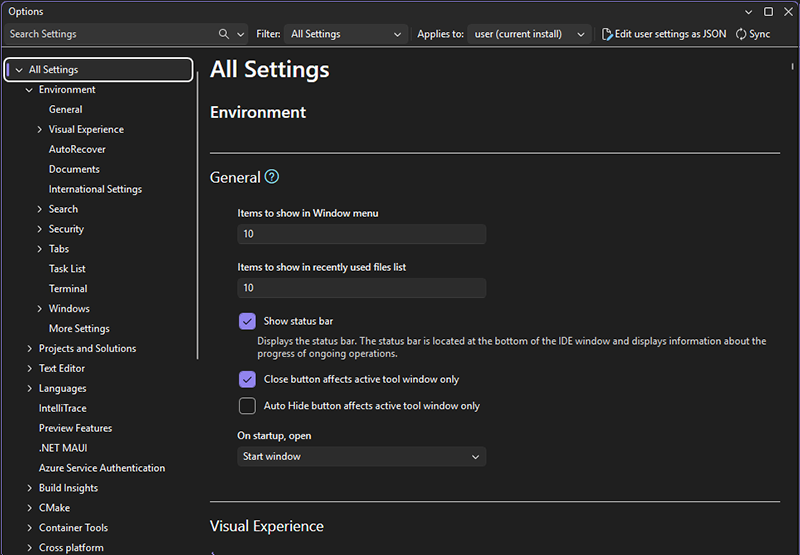The image size is (800, 555).
Task: Uncheck Close button affects active tool window
Action: (247, 379)
